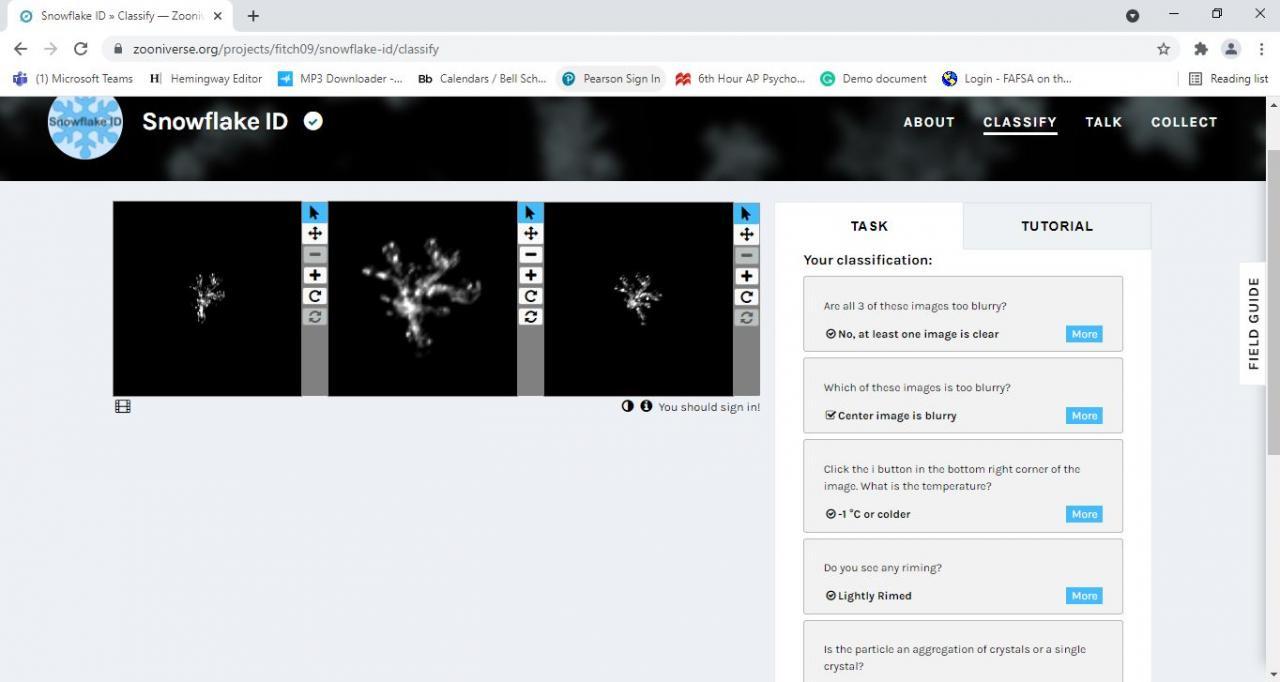The image size is (1280, 682).
Task: Select answer 'Lightly Rimed'
Action: click(x=868, y=595)
